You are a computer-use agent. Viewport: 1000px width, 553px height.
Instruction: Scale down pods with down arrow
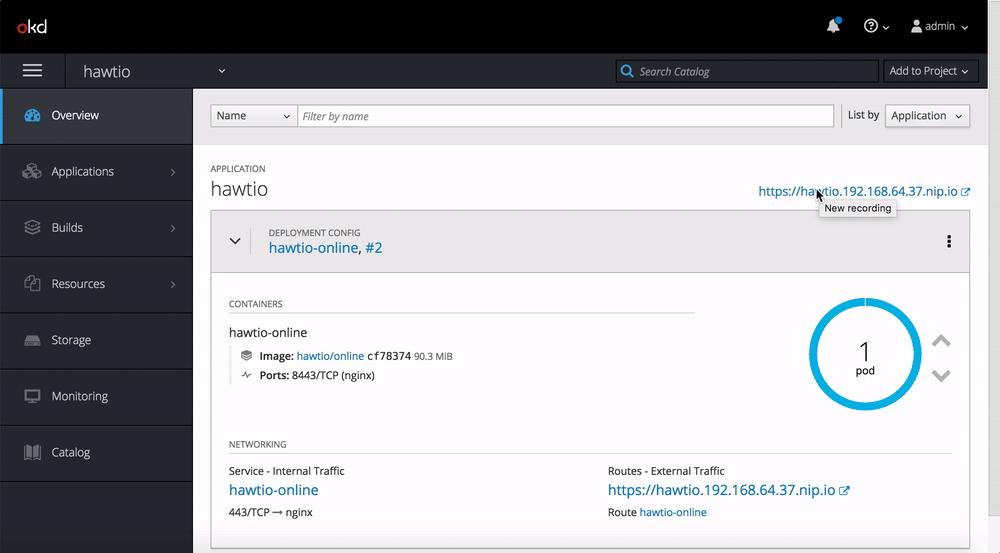click(941, 375)
